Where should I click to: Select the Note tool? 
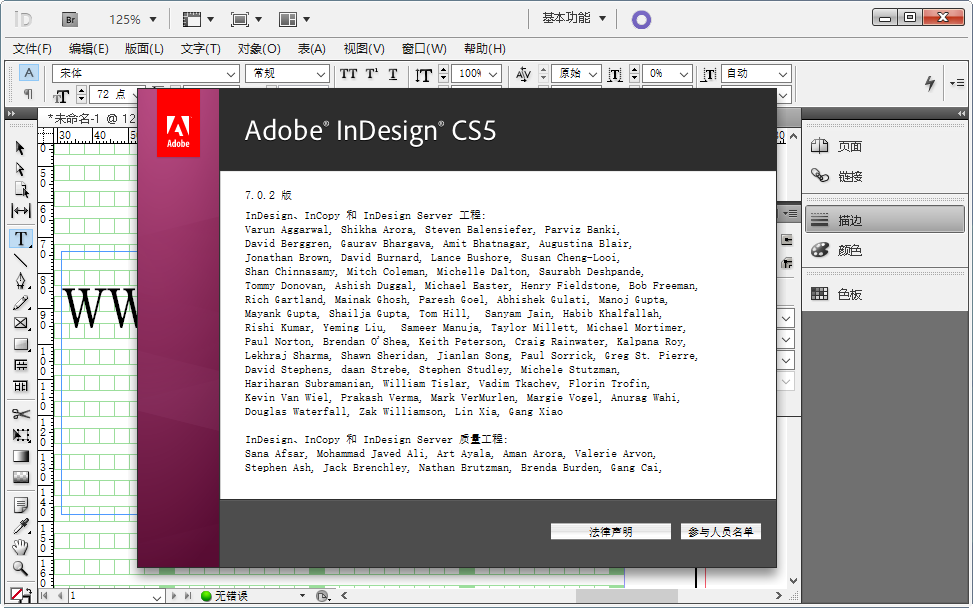(x=20, y=505)
